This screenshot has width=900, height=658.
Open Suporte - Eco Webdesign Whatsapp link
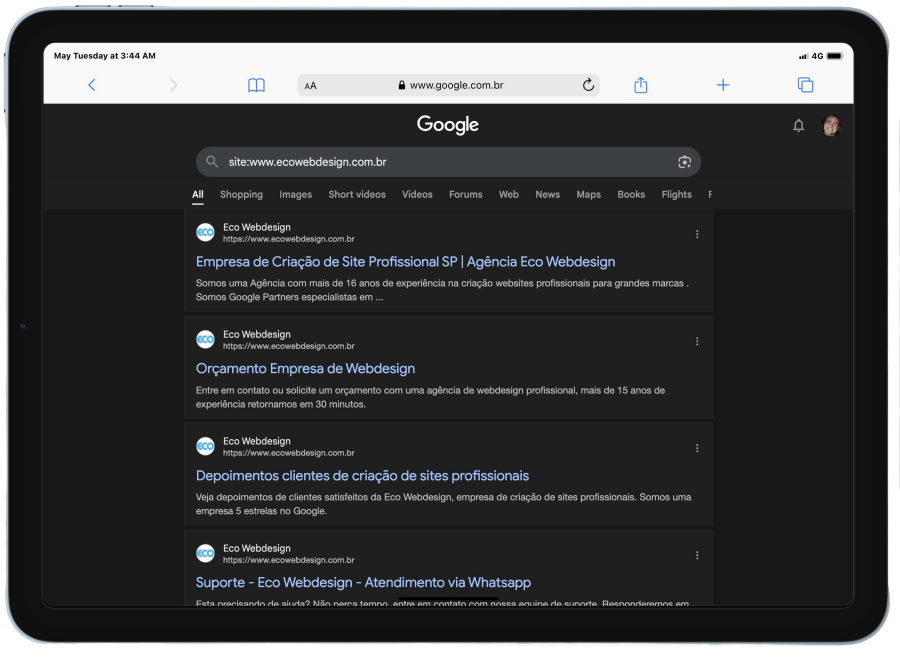point(363,582)
